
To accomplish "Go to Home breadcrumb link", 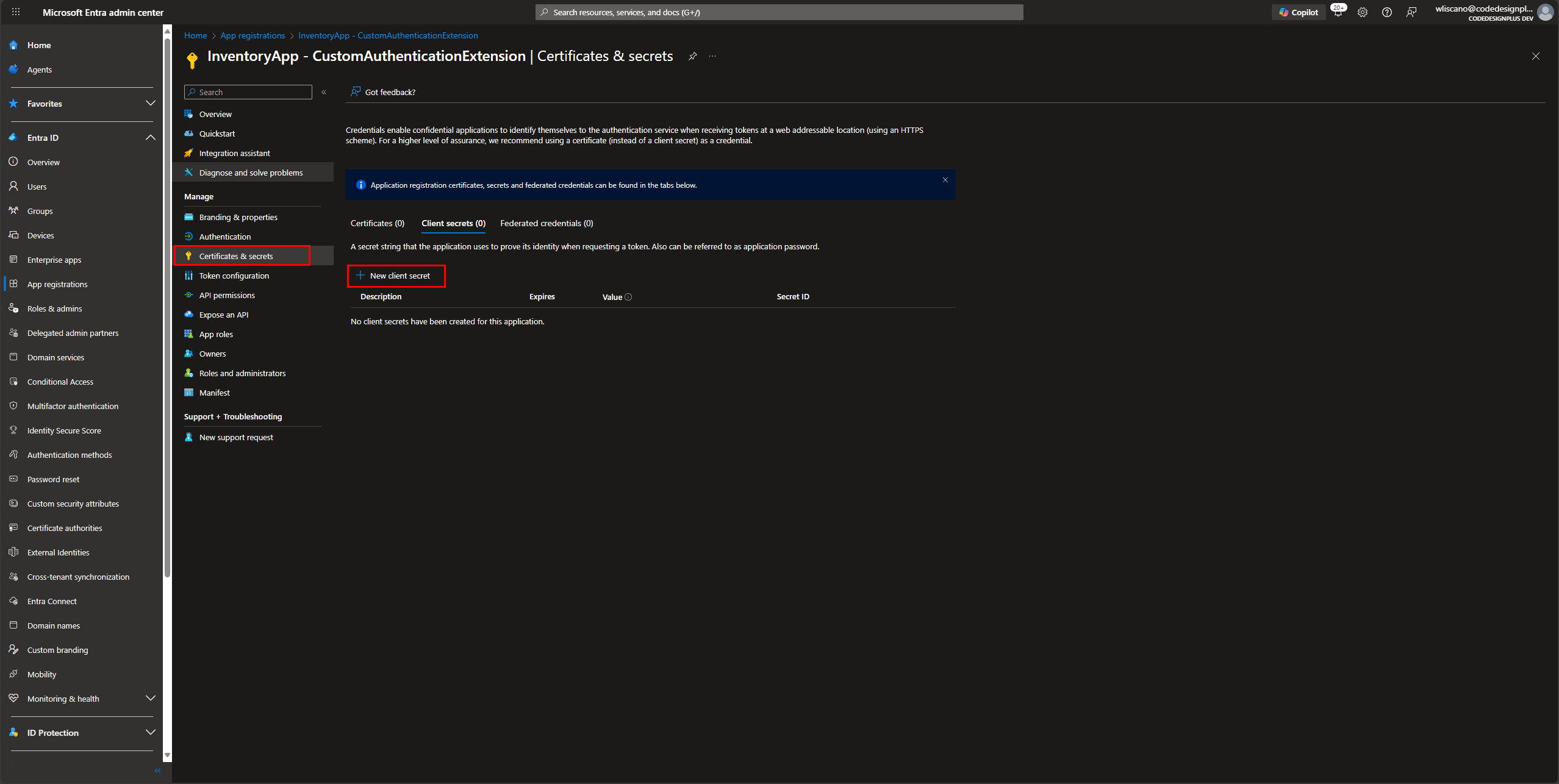I will [x=196, y=35].
